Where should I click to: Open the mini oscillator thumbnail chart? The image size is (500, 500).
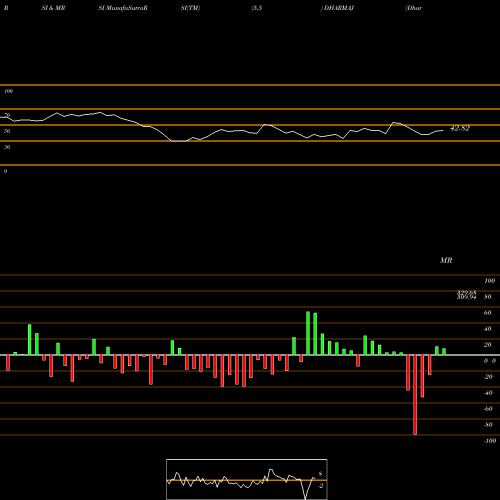point(247,479)
